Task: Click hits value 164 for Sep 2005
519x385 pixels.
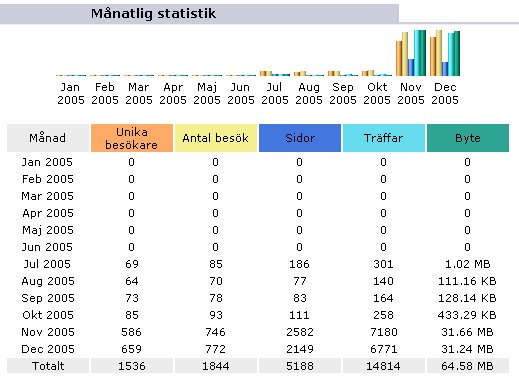Action: coord(383,298)
